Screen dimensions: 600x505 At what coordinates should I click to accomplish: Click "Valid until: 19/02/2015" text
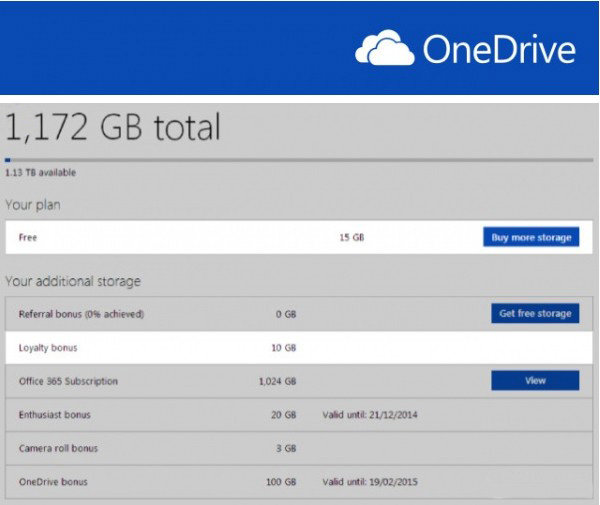pos(370,482)
